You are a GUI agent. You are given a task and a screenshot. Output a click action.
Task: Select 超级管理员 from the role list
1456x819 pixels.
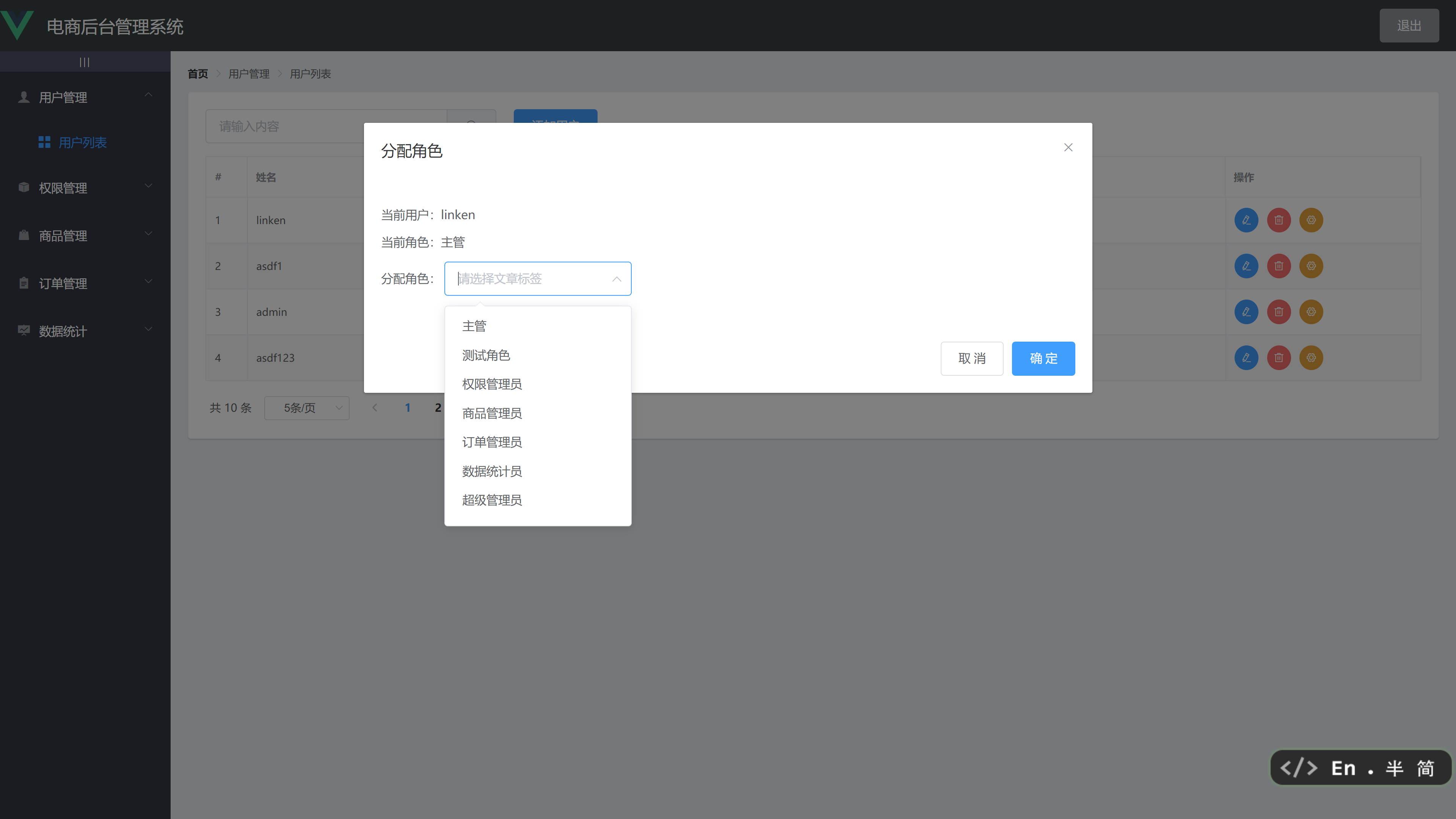(491, 500)
